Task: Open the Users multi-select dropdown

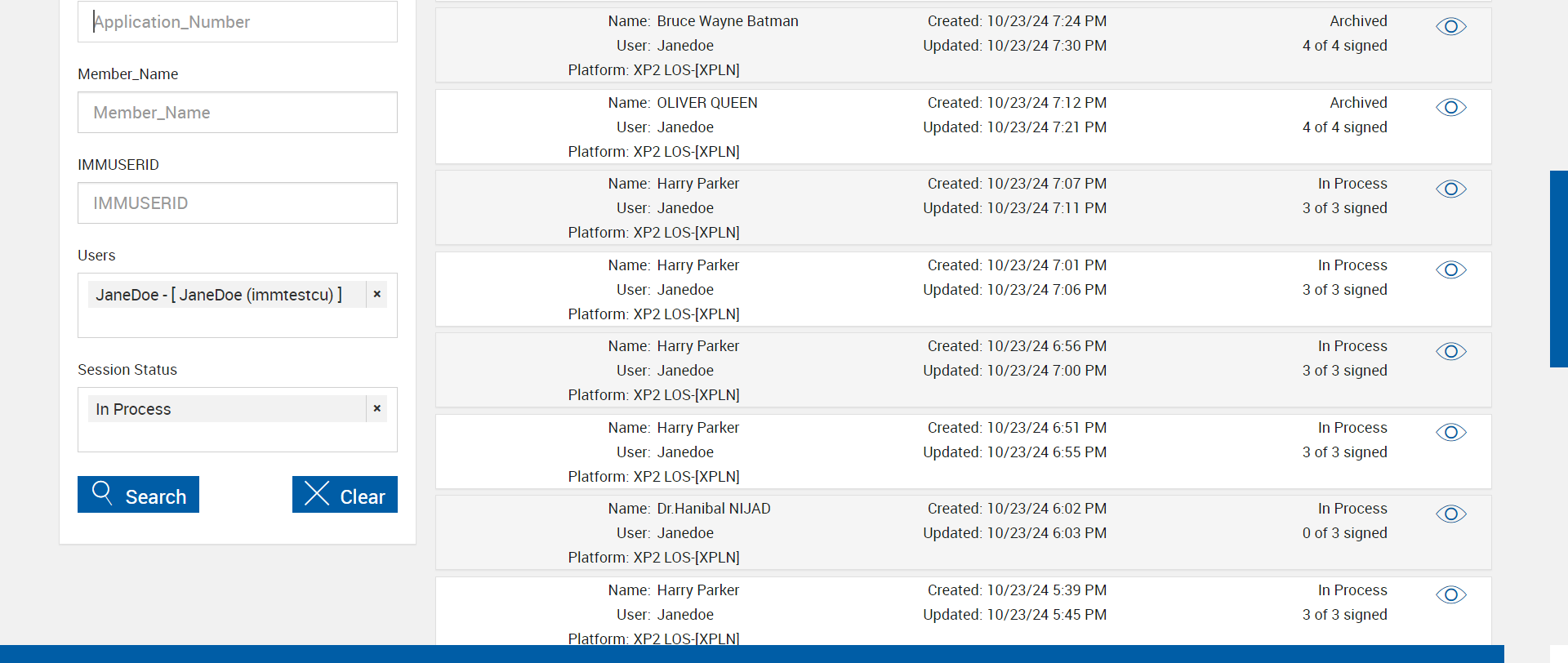Action: (x=237, y=323)
